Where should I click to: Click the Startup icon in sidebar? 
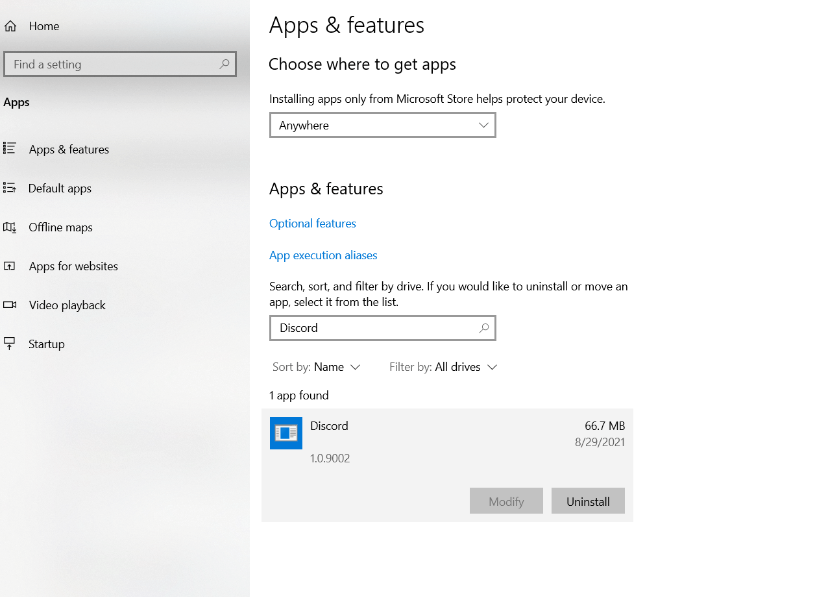pyautogui.click(x=10, y=344)
